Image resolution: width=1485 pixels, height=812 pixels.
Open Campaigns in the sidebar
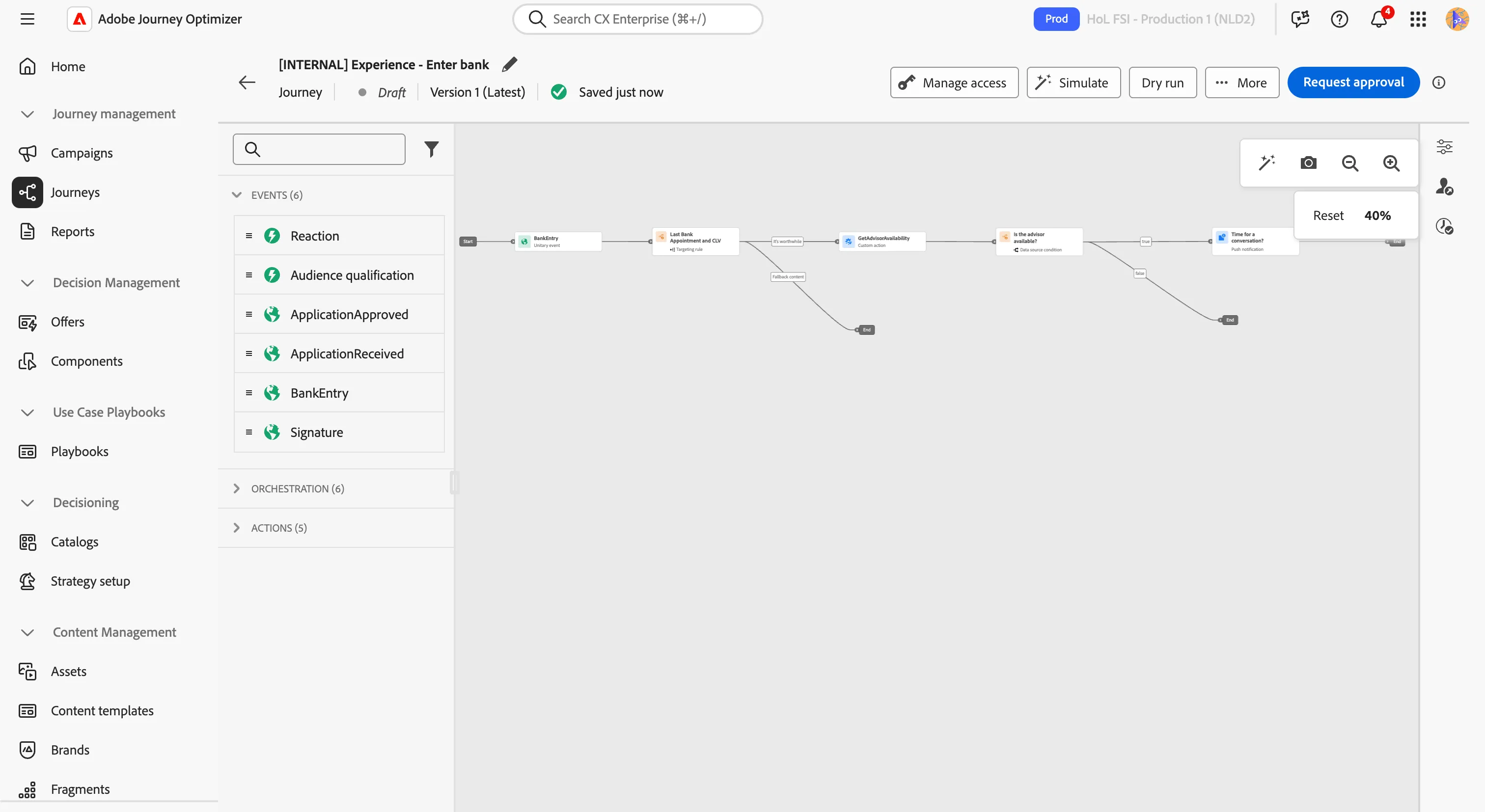(82, 153)
